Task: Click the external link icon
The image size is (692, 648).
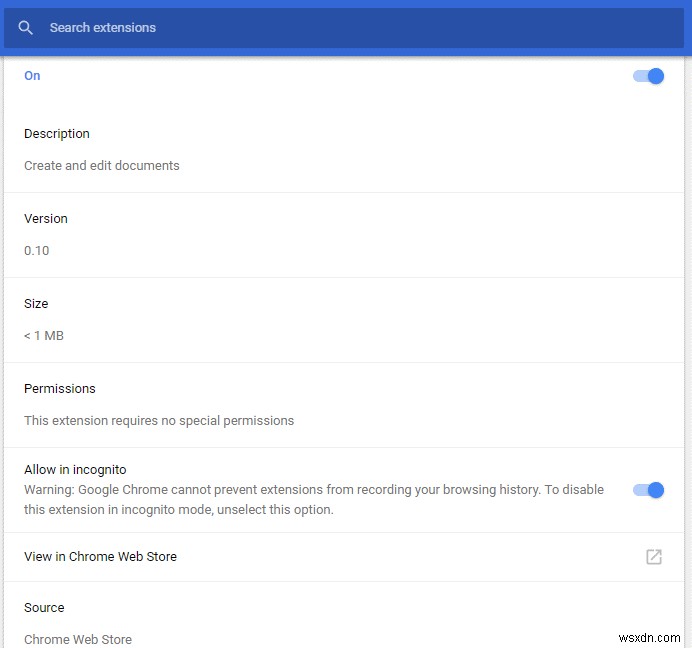Action: (x=654, y=557)
